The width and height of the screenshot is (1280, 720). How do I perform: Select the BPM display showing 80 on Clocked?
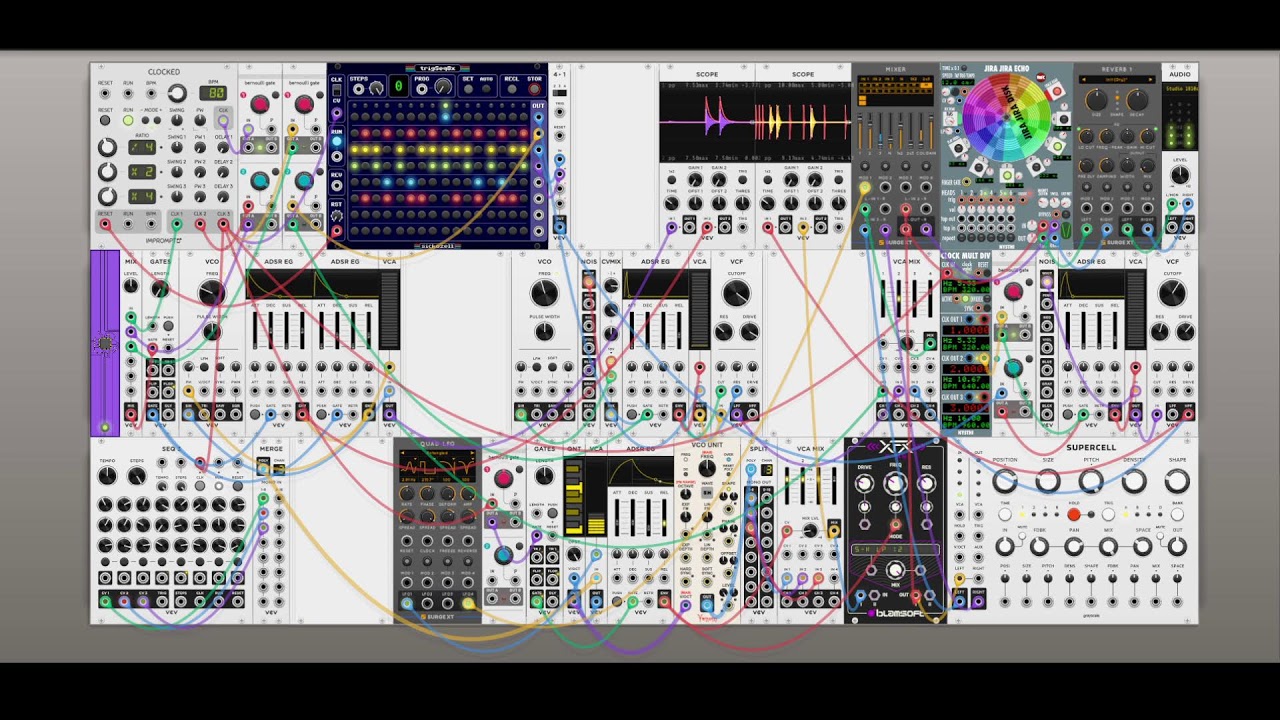pos(213,93)
